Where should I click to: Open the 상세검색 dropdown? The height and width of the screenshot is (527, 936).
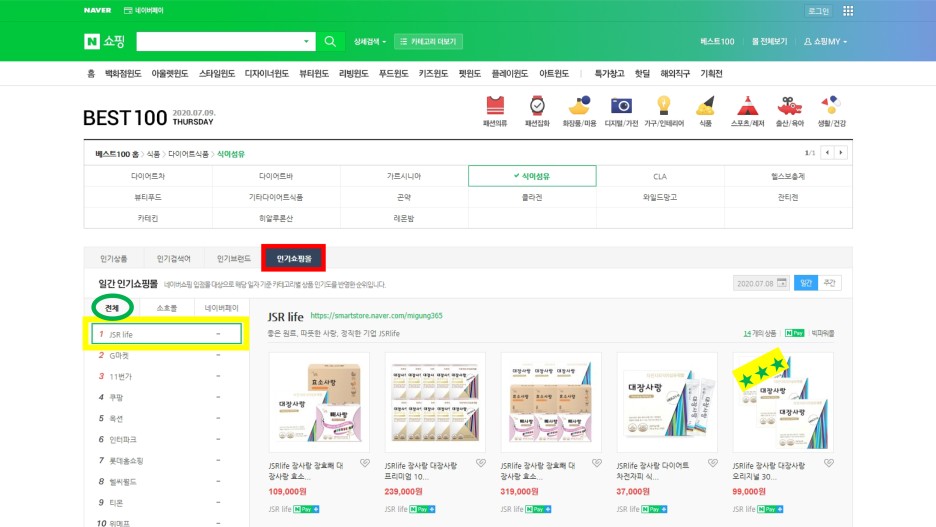click(370, 41)
